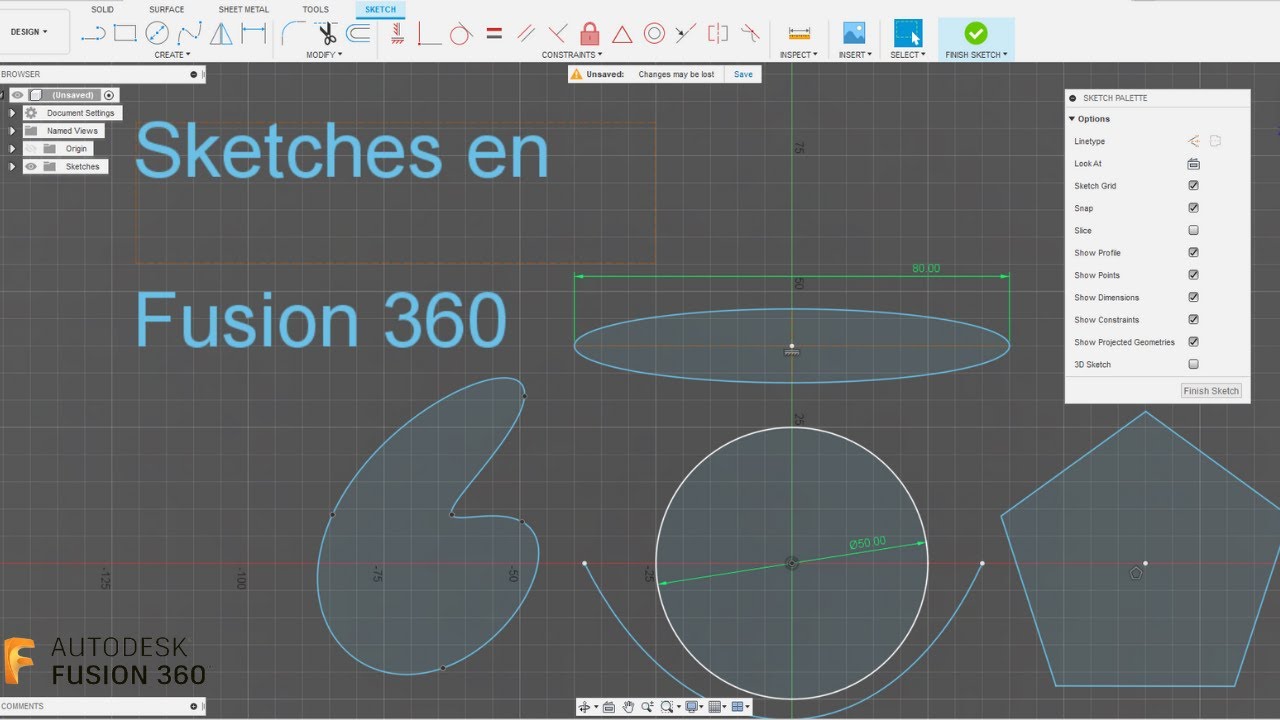This screenshot has width=1280, height=720.
Task: Toggle visibility eye of Sketches folder
Action: pos(30,166)
